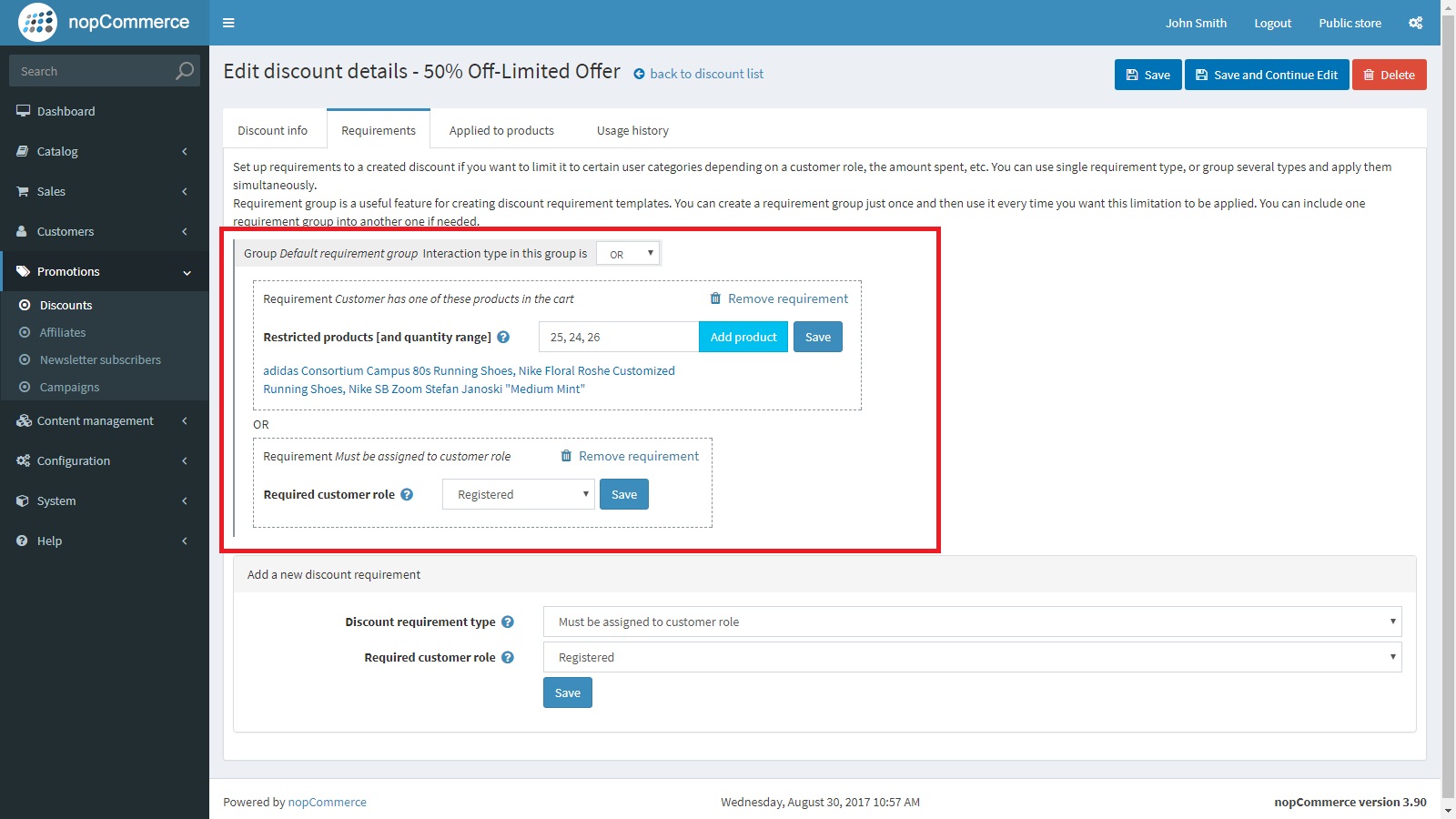Click the System cube icon

point(23,500)
